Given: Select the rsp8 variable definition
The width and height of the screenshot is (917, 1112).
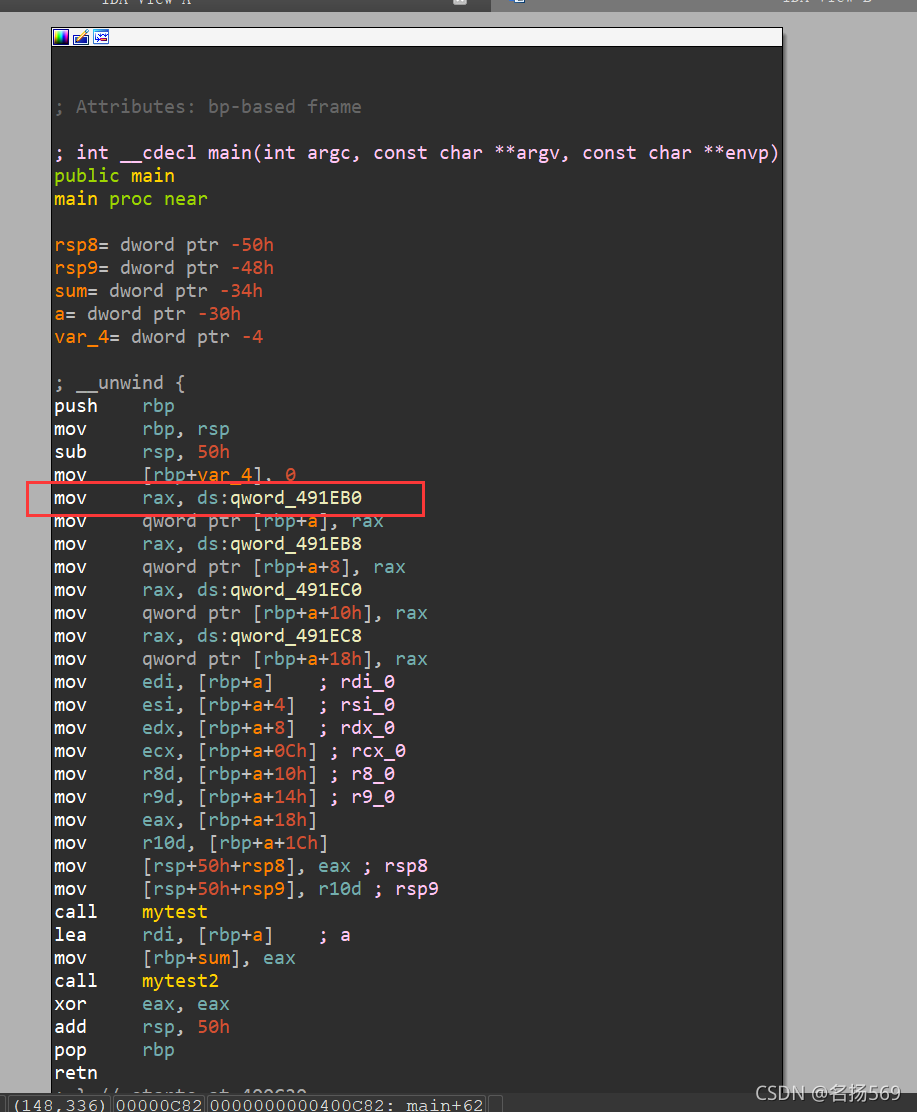Looking at the screenshot, I should (164, 245).
